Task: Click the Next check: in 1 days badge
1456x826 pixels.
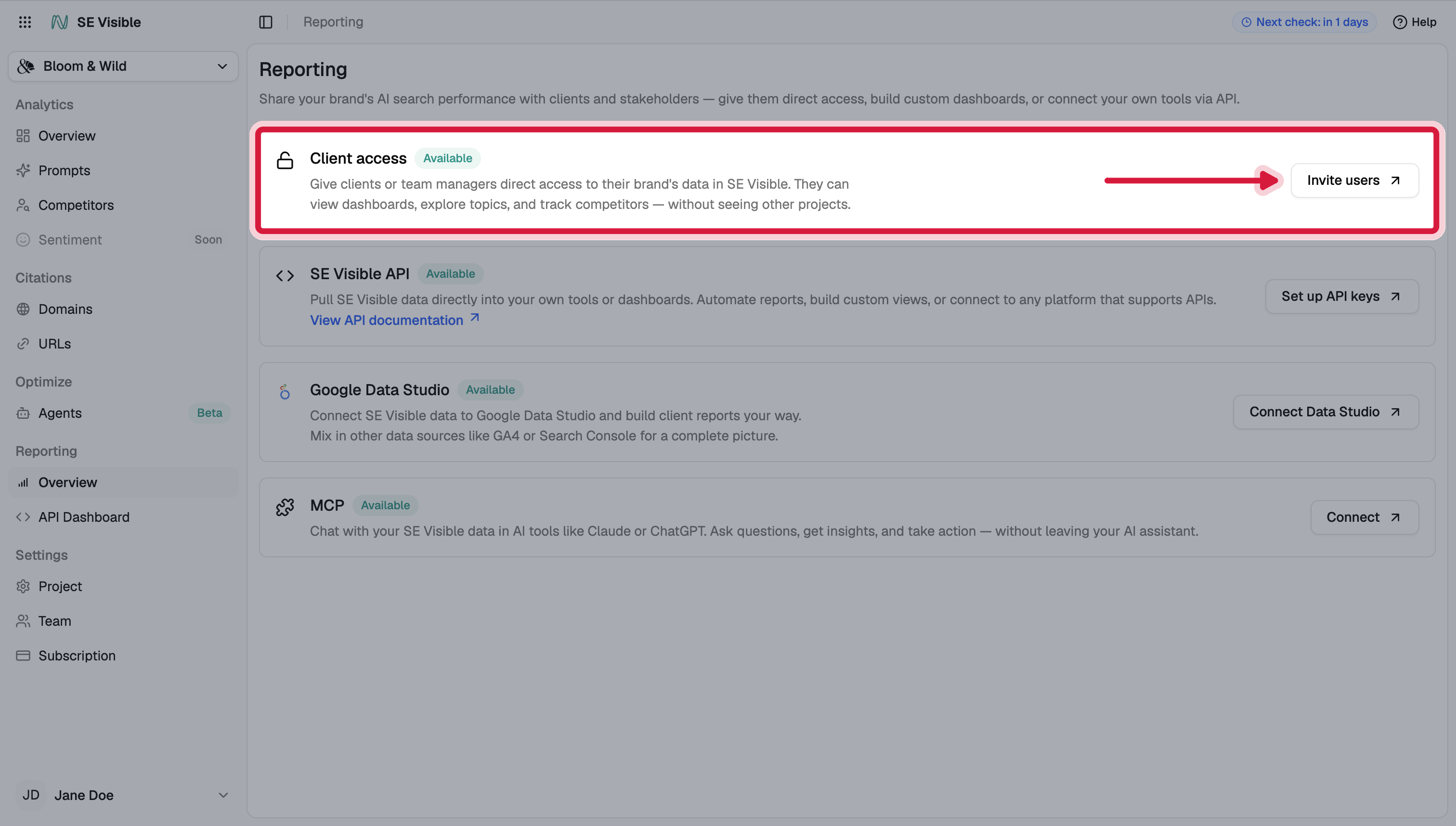Action: (x=1304, y=22)
